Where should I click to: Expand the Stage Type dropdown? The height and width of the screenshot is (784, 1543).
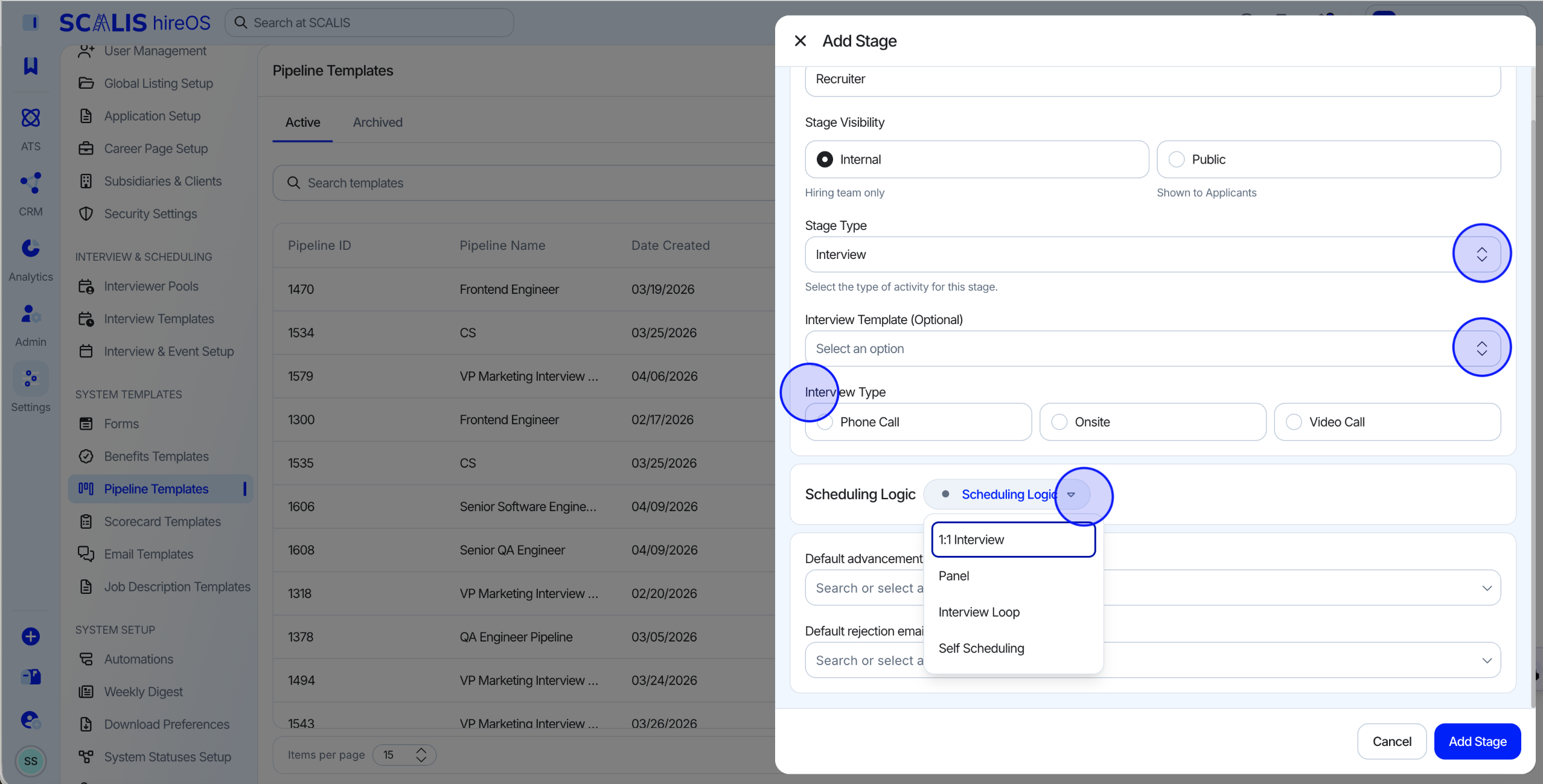click(x=1152, y=255)
